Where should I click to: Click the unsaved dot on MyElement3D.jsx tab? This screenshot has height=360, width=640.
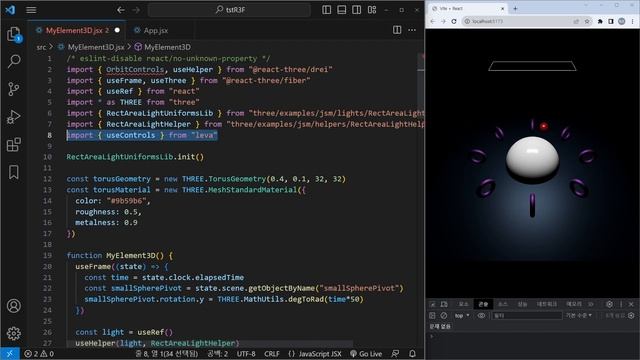coord(117,30)
